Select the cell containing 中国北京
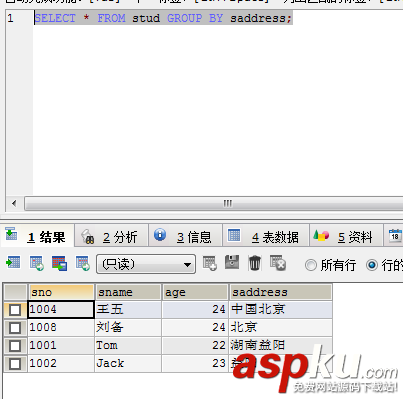The image size is (403, 399). pyautogui.click(x=281, y=309)
